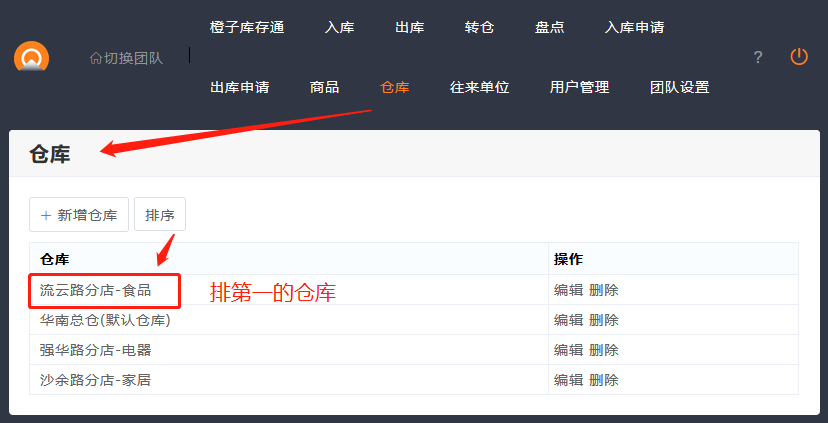Open 用户管理 from the navigation

580,87
